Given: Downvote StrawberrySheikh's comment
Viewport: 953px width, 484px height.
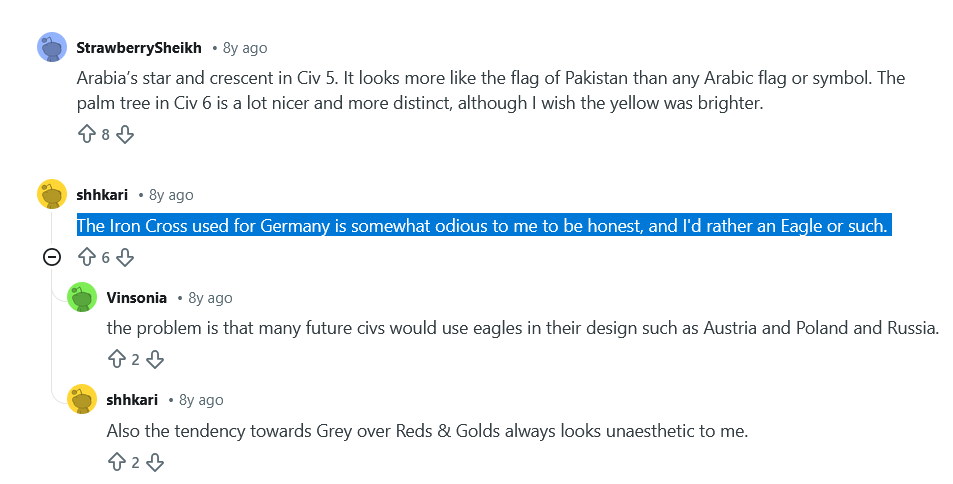Looking at the screenshot, I should (125, 134).
